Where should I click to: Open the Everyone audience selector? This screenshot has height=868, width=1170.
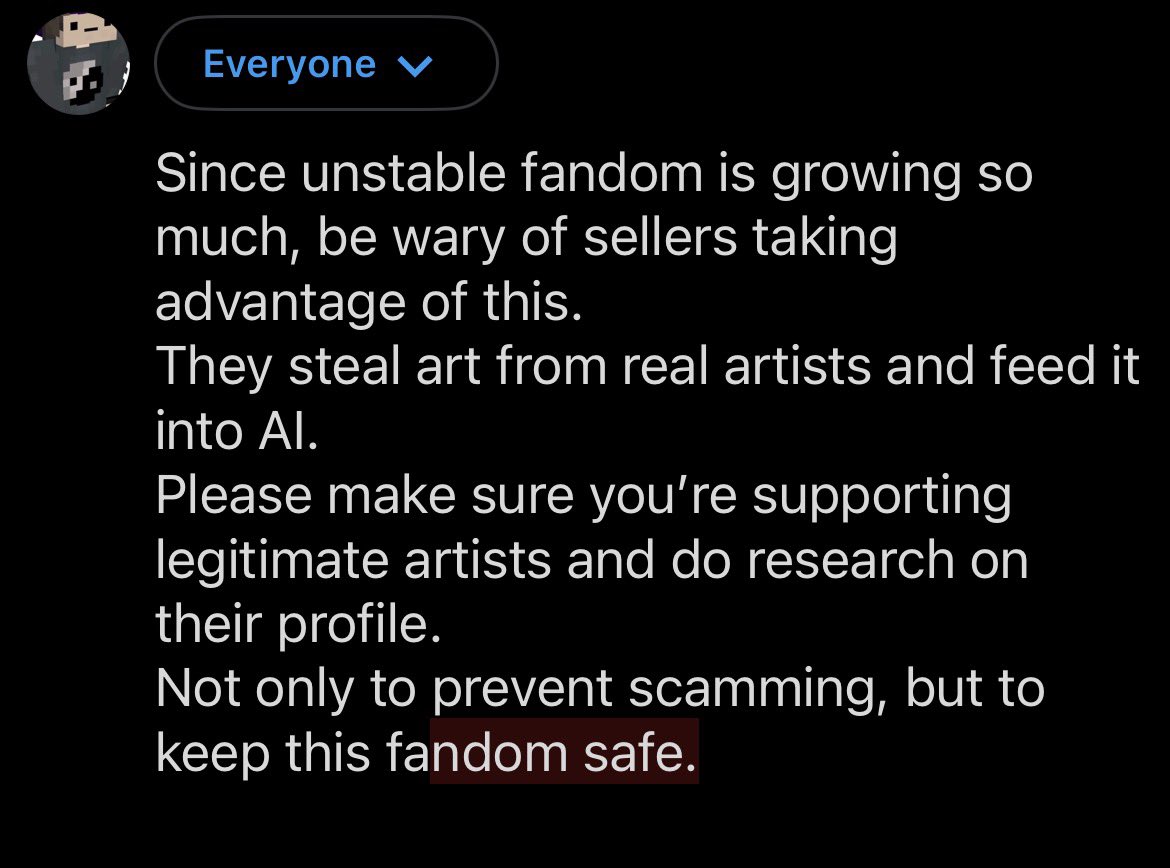326,63
